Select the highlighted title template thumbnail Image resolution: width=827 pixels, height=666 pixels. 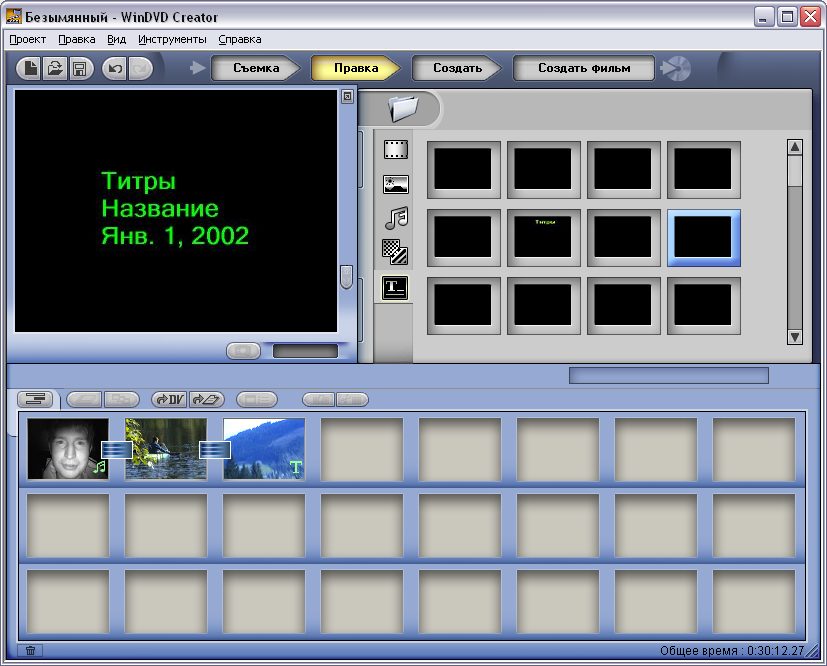(703, 237)
